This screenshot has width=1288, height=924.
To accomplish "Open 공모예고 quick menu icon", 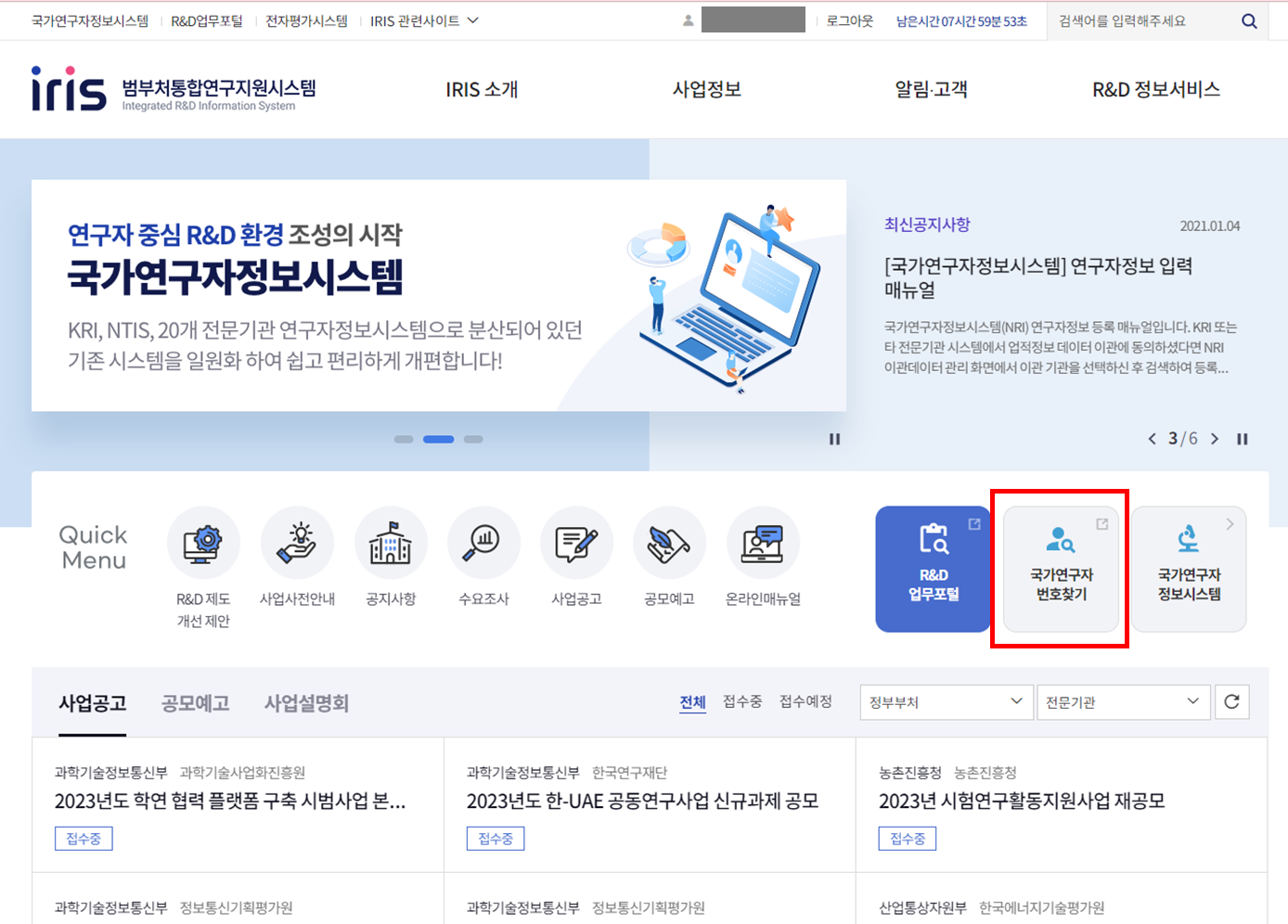I will click(669, 542).
